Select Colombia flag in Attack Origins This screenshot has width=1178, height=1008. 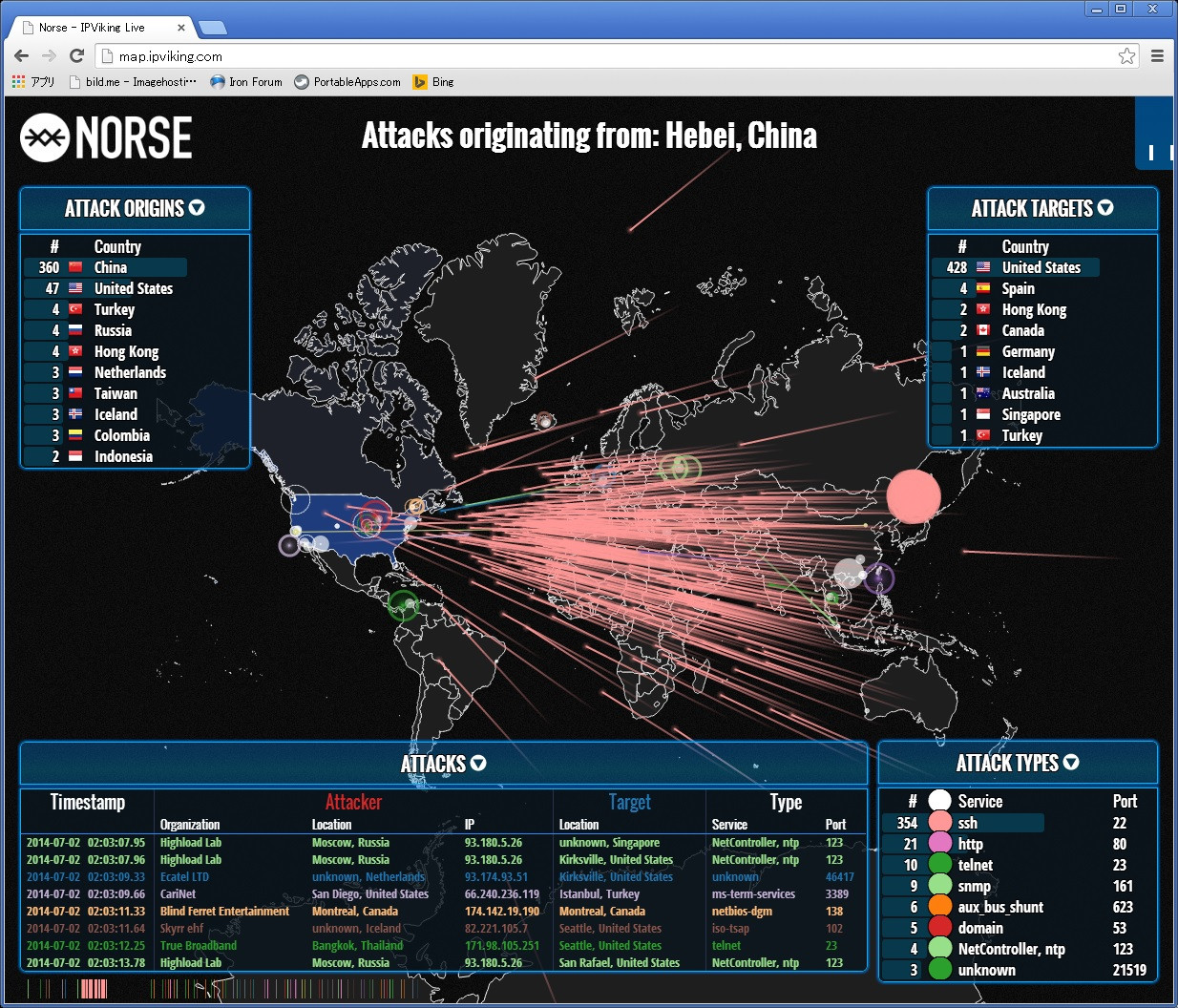(75, 435)
